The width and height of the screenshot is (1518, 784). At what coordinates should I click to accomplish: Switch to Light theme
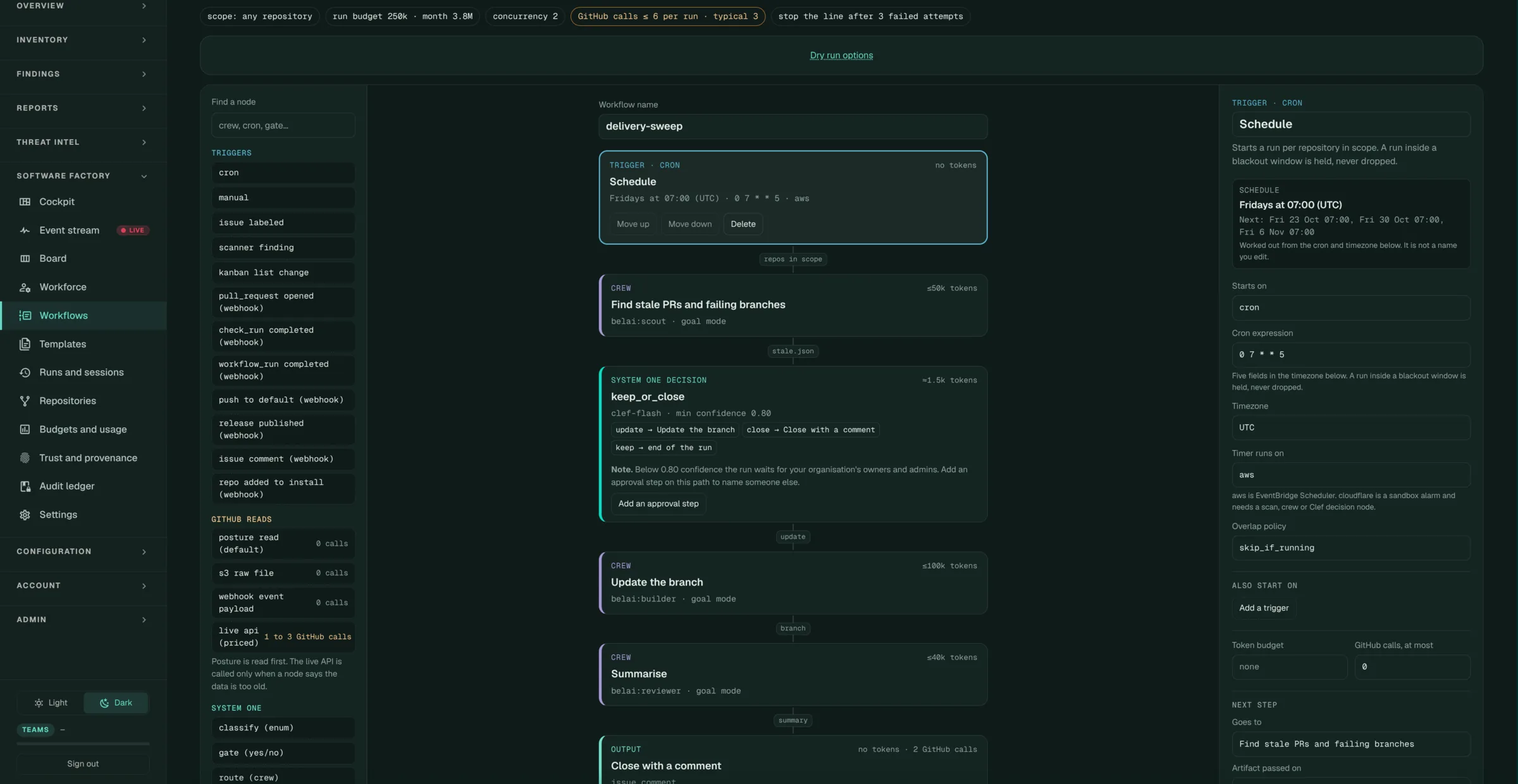pos(51,702)
